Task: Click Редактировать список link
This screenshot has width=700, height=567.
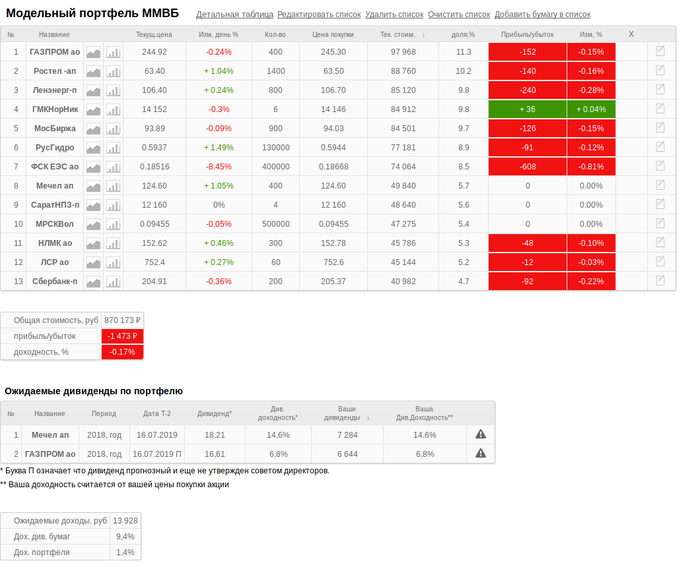Action: tap(318, 15)
